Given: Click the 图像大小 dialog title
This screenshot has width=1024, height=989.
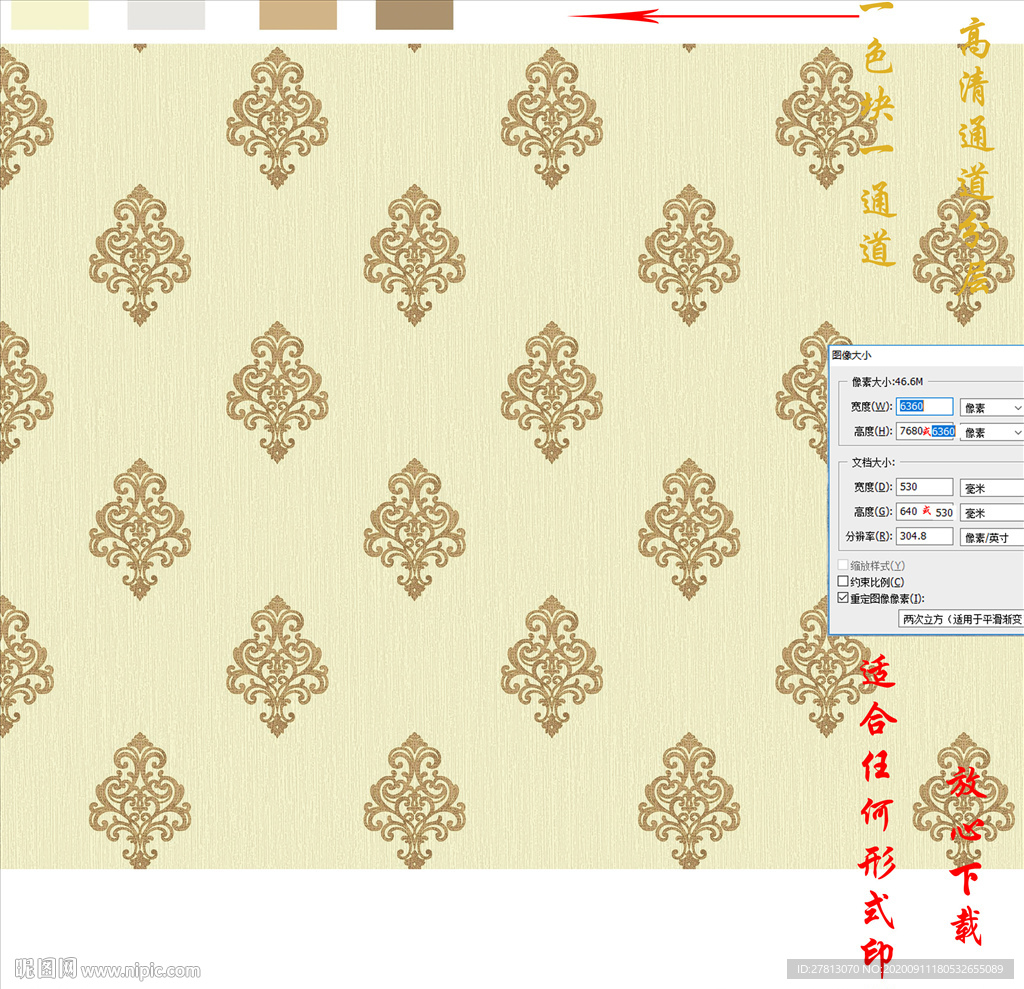Looking at the screenshot, I should pos(852,355).
